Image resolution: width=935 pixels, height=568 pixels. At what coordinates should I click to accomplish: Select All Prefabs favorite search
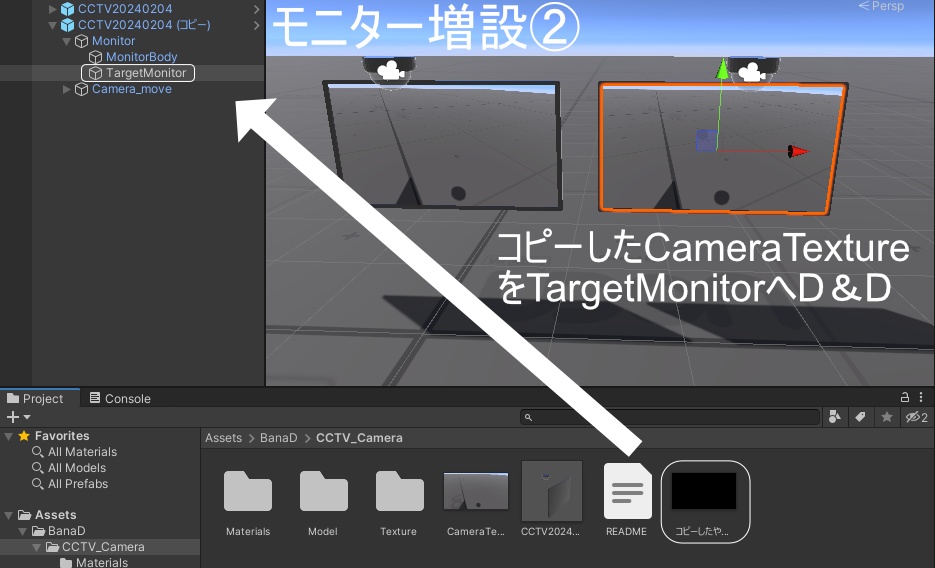pos(78,484)
